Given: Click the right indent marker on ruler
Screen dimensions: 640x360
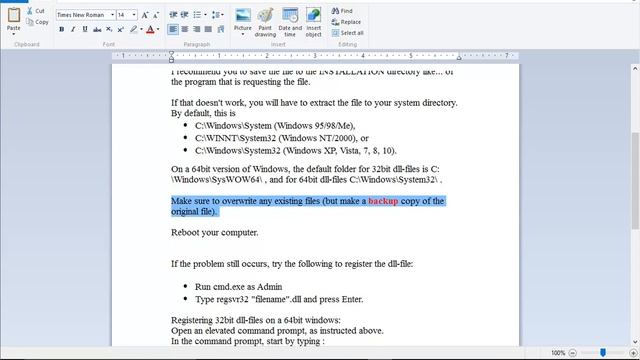Looking at the screenshot, I should pyautogui.click(x=459, y=58).
